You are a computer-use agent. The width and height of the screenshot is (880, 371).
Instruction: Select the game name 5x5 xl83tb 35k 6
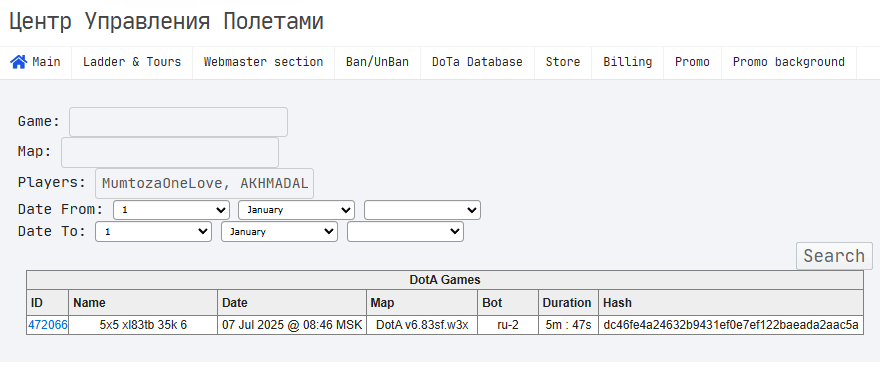143,325
